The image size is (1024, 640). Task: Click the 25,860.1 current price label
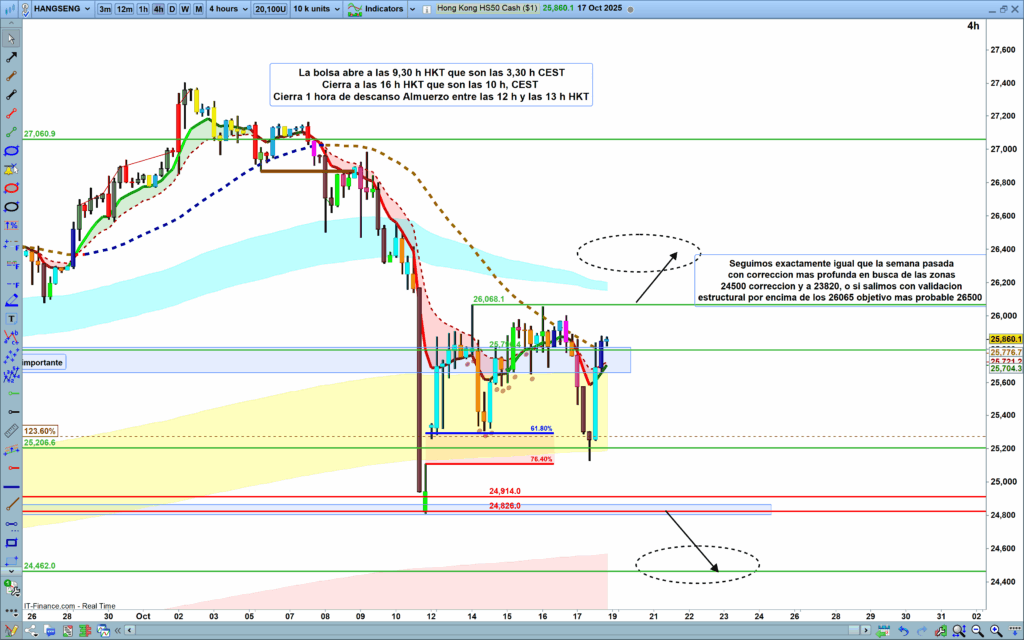coord(1004,340)
